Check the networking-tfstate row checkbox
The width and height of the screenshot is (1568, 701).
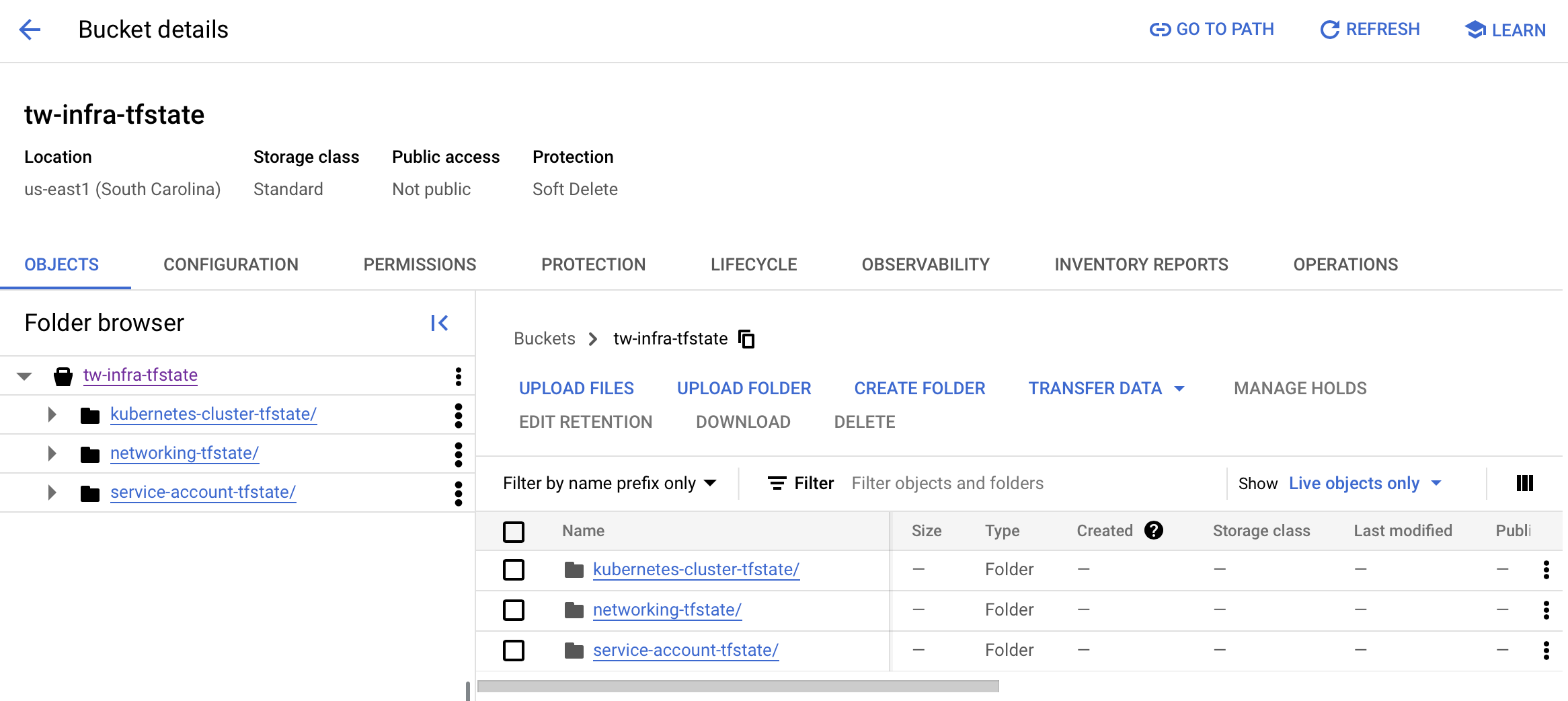pyautogui.click(x=514, y=610)
